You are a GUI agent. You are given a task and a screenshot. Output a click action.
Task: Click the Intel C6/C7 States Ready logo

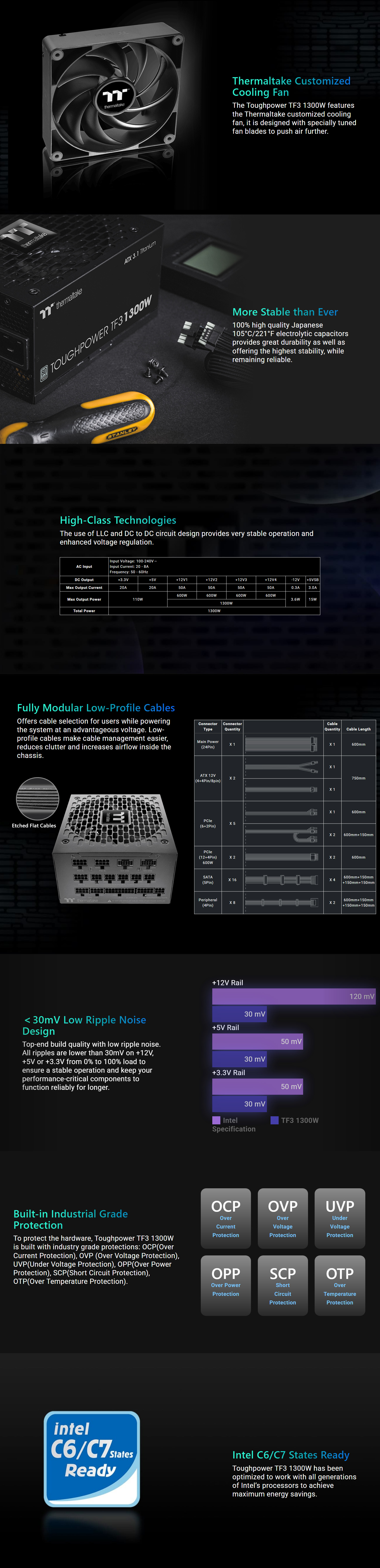coord(92,1459)
